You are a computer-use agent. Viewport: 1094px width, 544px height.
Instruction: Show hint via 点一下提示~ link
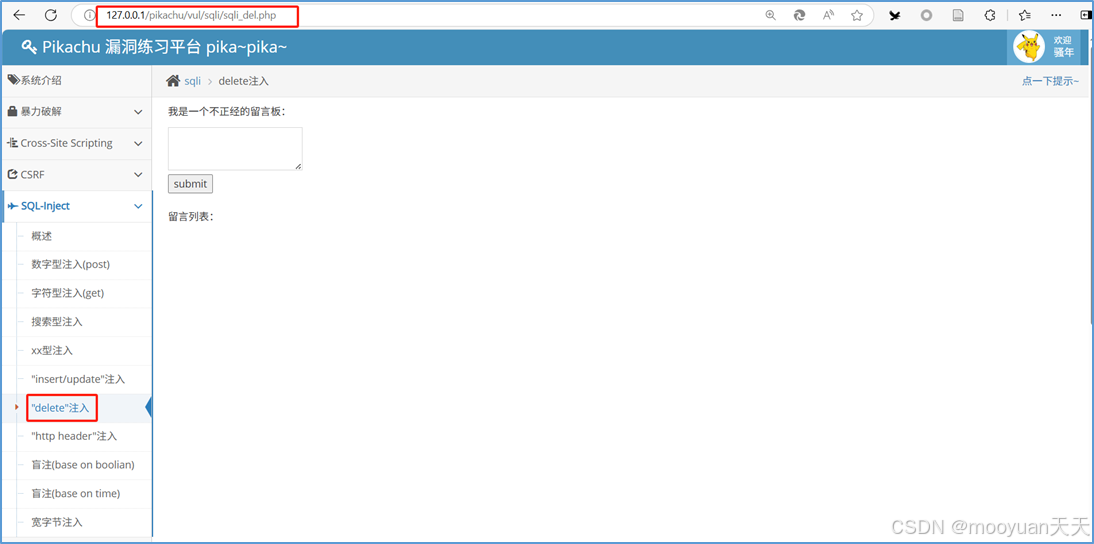pyautogui.click(x=1050, y=82)
